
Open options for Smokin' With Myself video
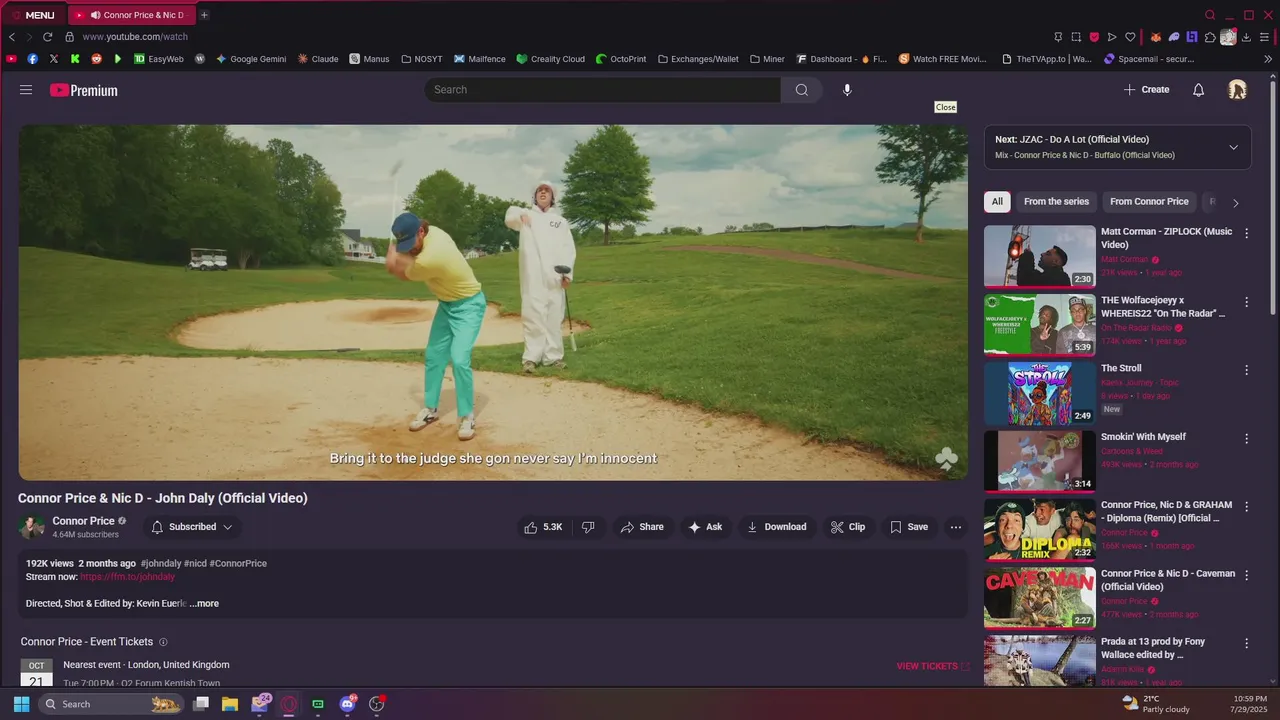click(1246, 438)
